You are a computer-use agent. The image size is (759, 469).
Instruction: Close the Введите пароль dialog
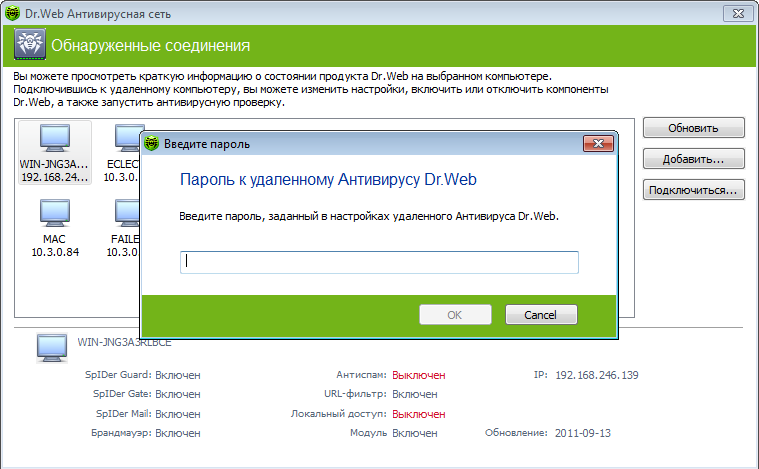pos(598,143)
